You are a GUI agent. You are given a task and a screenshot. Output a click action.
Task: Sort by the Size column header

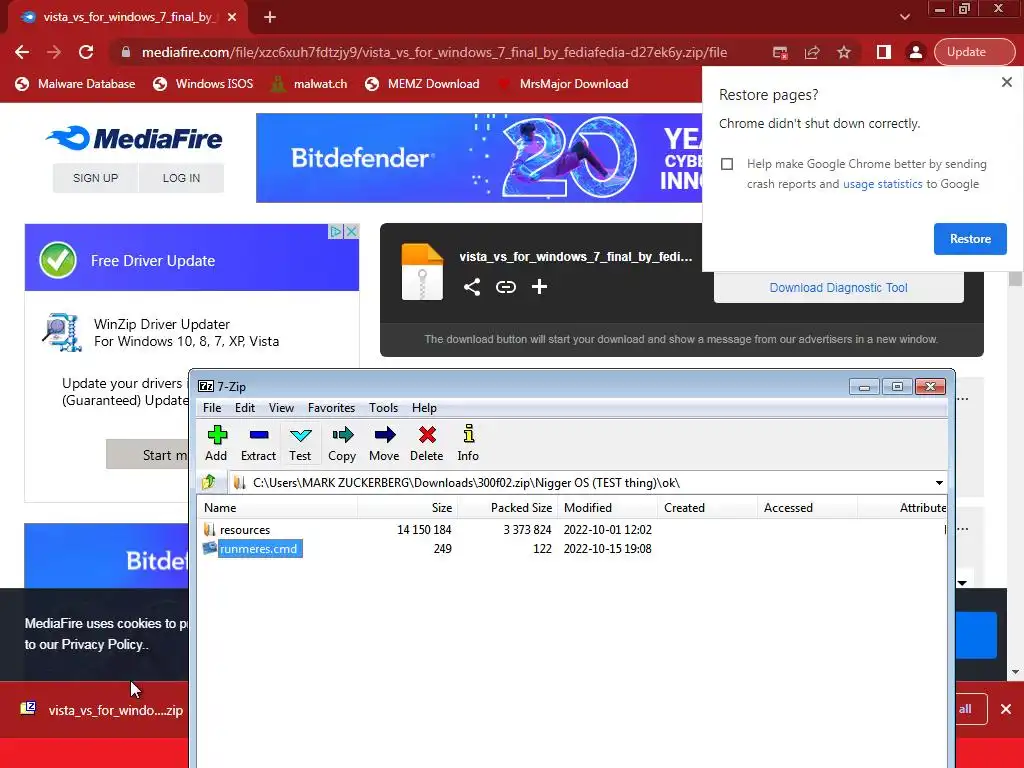pyautogui.click(x=408, y=507)
